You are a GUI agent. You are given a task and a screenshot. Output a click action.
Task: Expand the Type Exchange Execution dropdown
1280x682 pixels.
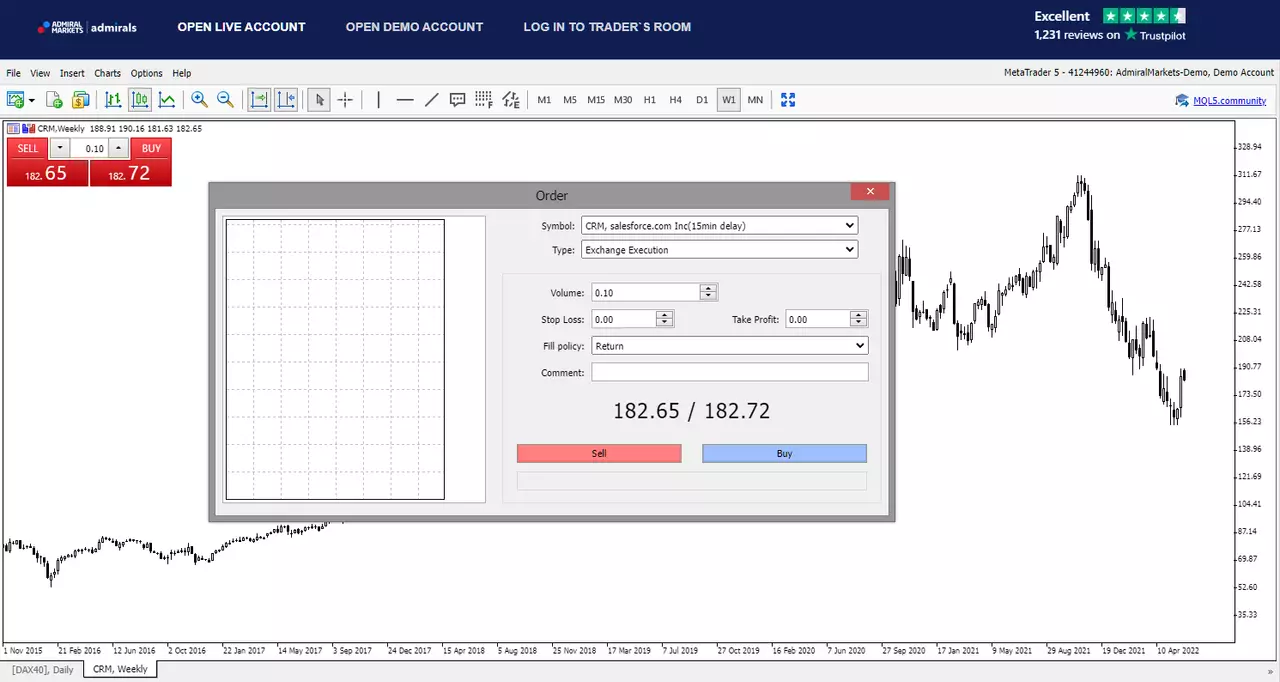(719, 250)
